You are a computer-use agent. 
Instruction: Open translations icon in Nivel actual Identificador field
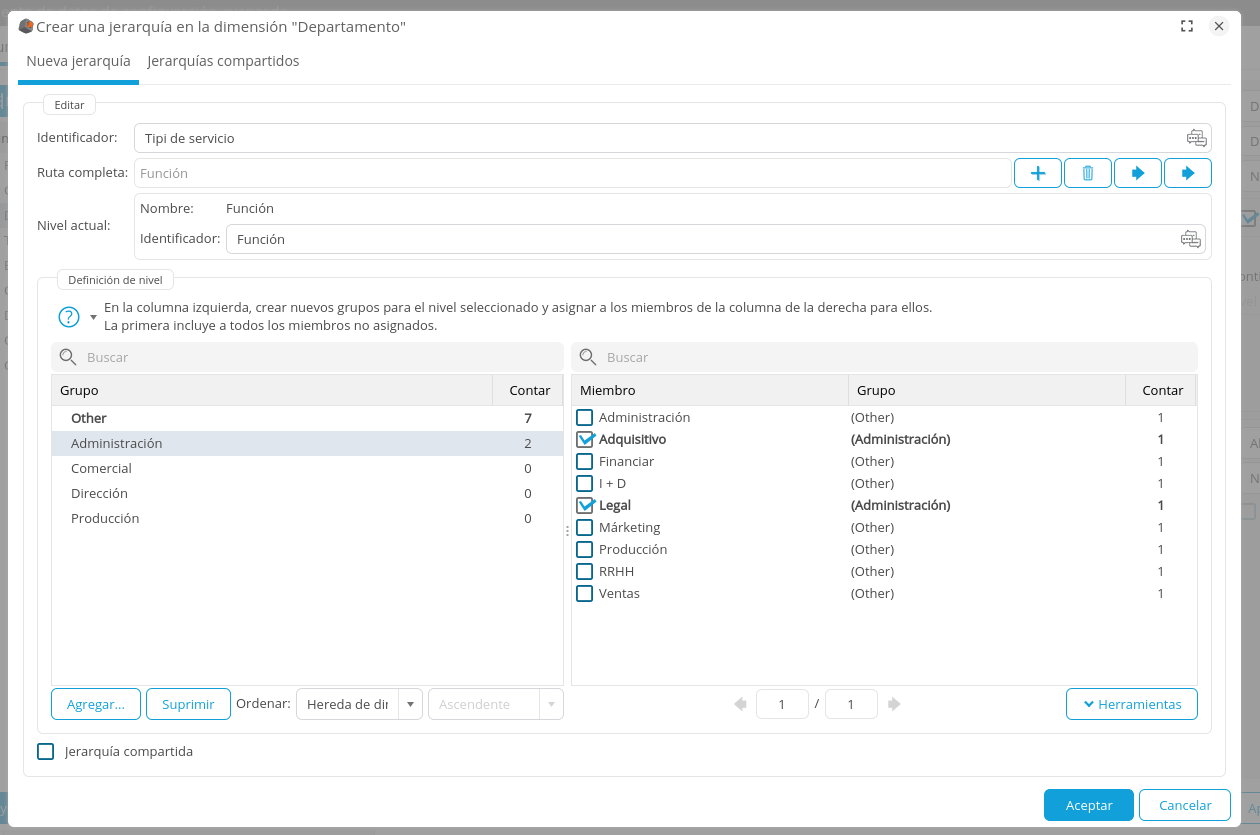[x=1190, y=239]
